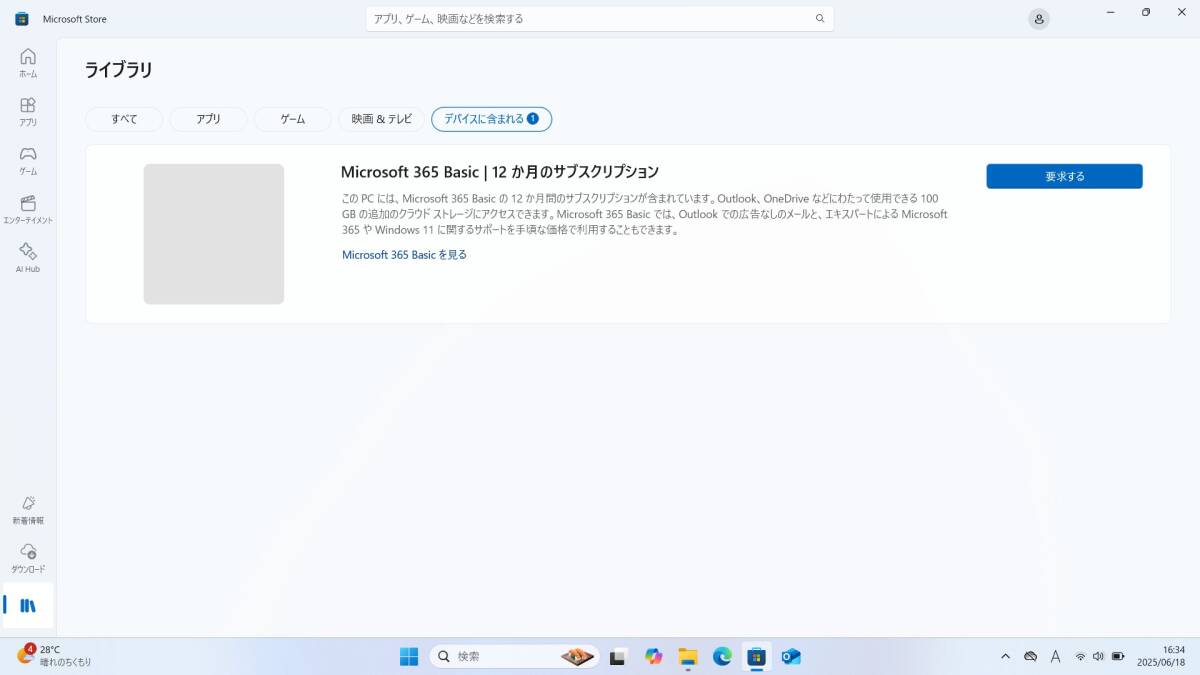Viewport: 1200px width, 675px height.
Task: Click the Microsoft 365 Basic subscription title
Action: (x=500, y=172)
